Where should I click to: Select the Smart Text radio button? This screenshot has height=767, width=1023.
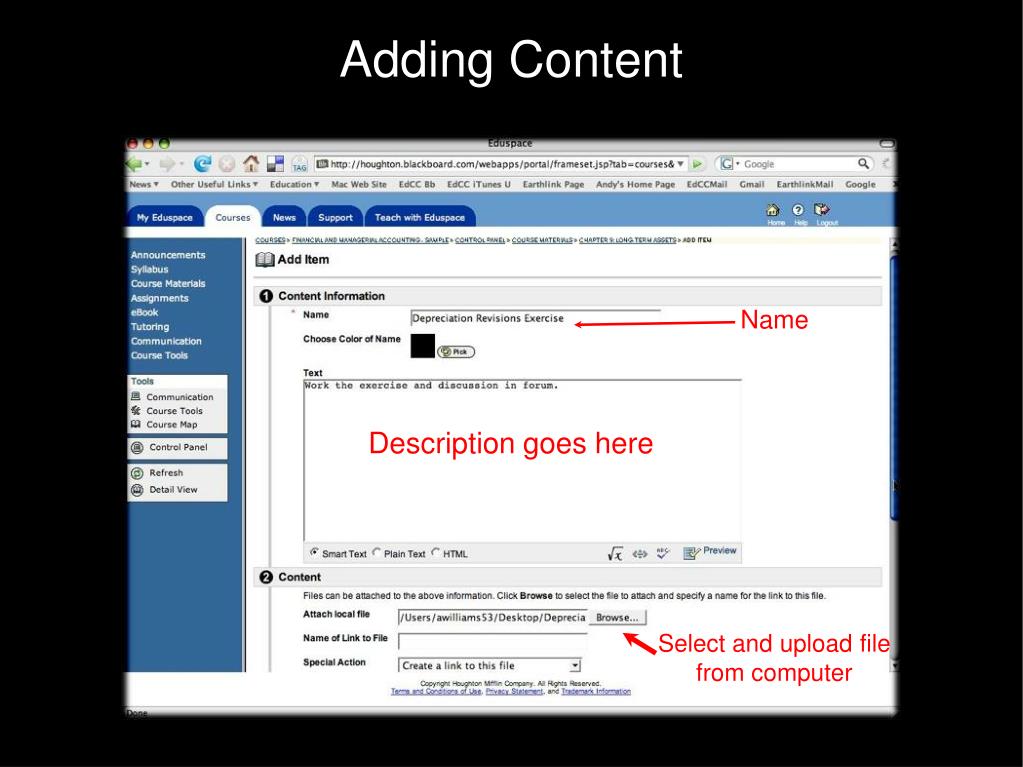click(314, 552)
